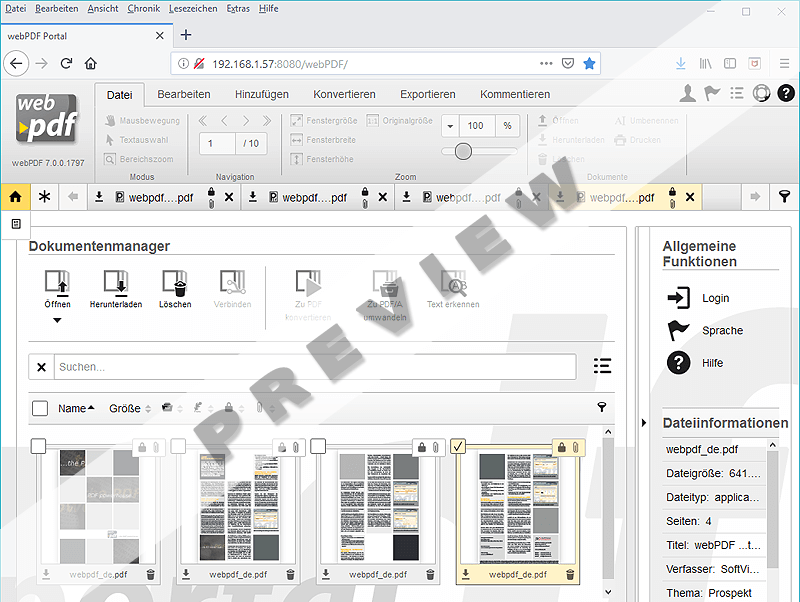Open the Exportieren ribbon tab
This screenshot has width=800, height=602.
coord(427,94)
